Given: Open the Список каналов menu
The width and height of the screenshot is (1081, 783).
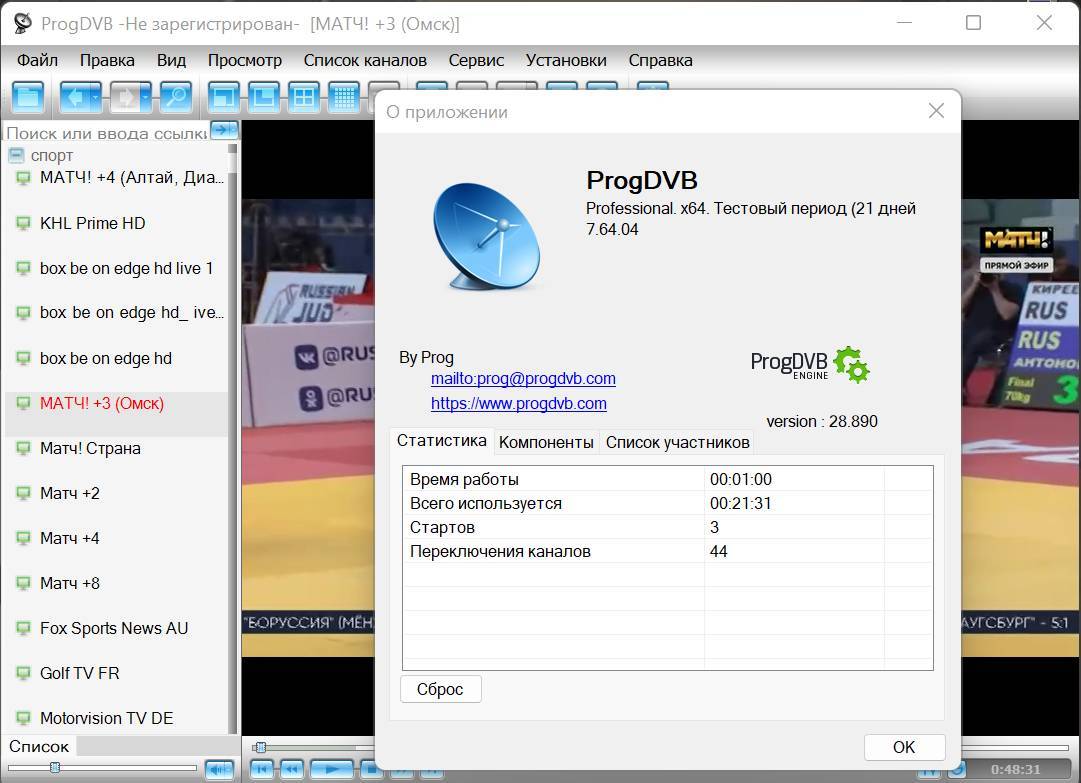Looking at the screenshot, I should 365,61.
